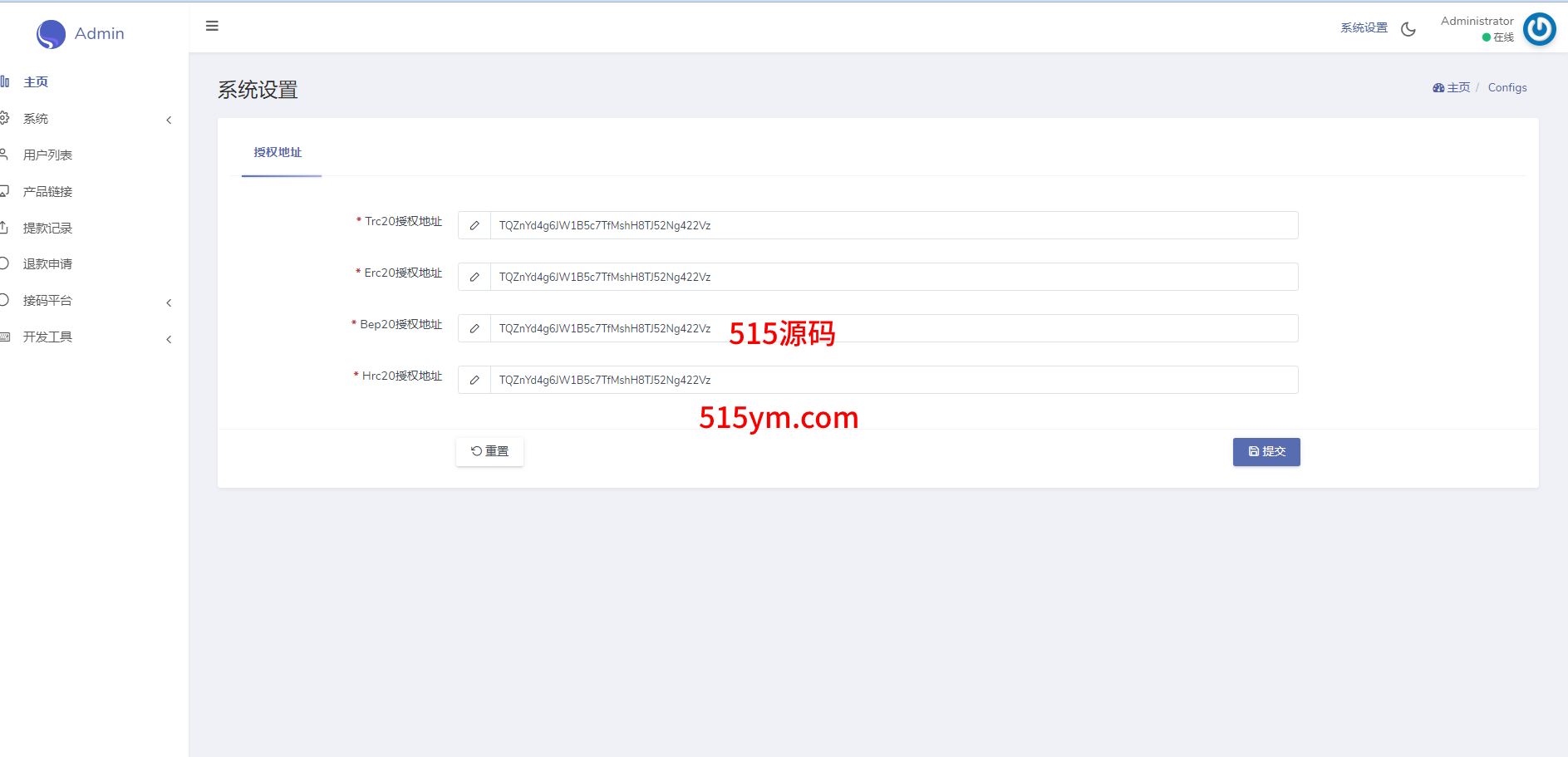Click the pencil icon beside Erc20 address
This screenshot has height=757, width=1568.
click(x=474, y=278)
